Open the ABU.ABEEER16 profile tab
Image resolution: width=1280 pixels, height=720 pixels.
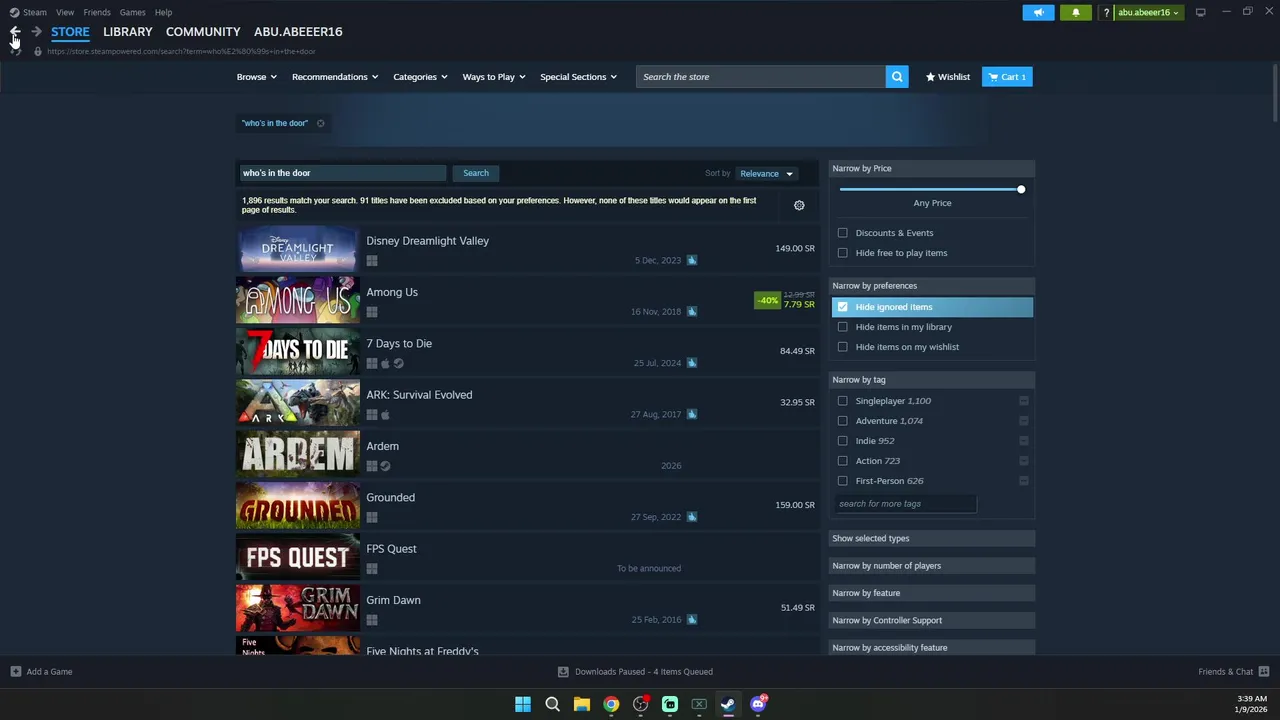(x=298, y=32)
